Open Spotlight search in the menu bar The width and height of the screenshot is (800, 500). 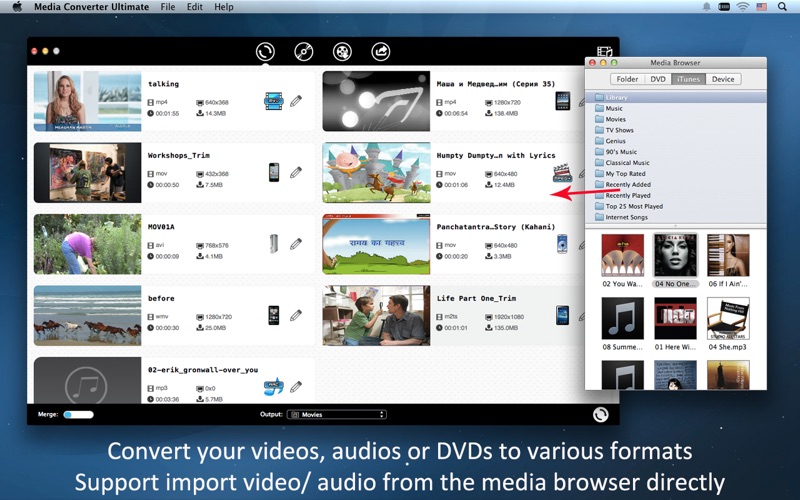click(x=782, y=7)
